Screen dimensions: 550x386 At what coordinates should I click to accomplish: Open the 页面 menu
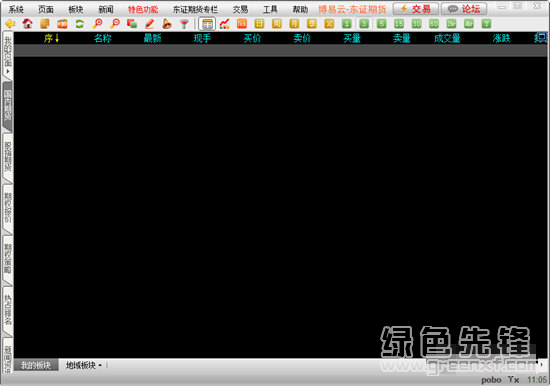tap(46, 9)
